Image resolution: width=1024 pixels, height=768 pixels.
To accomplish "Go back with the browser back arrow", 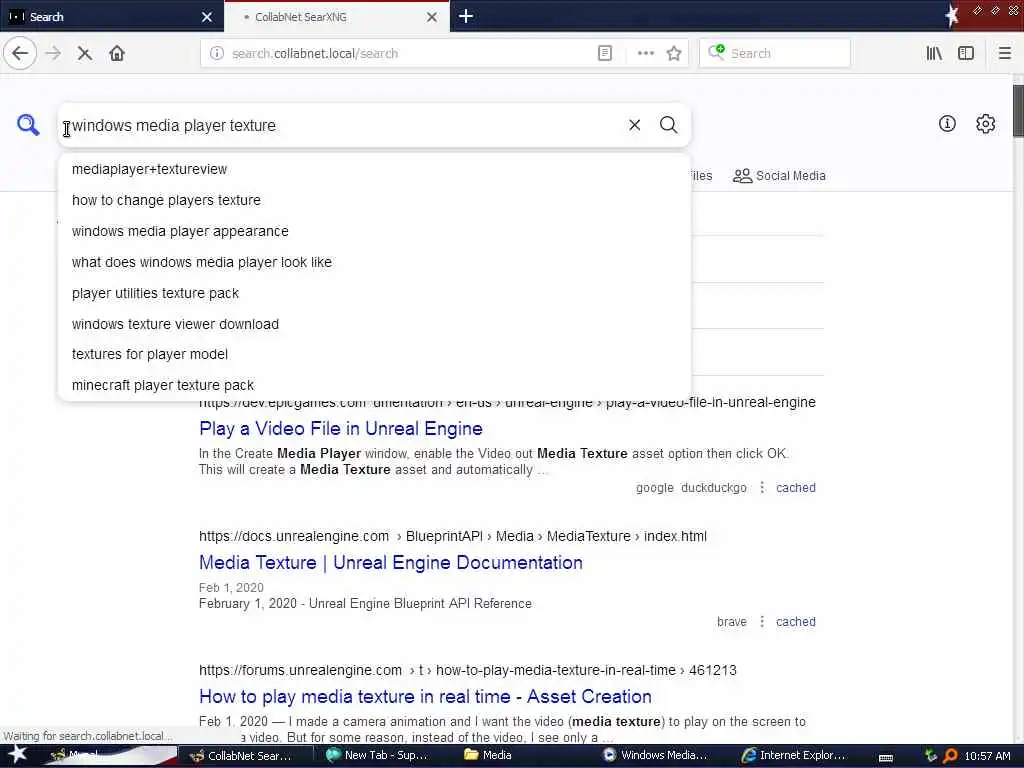I will click(x=20, y=53).
